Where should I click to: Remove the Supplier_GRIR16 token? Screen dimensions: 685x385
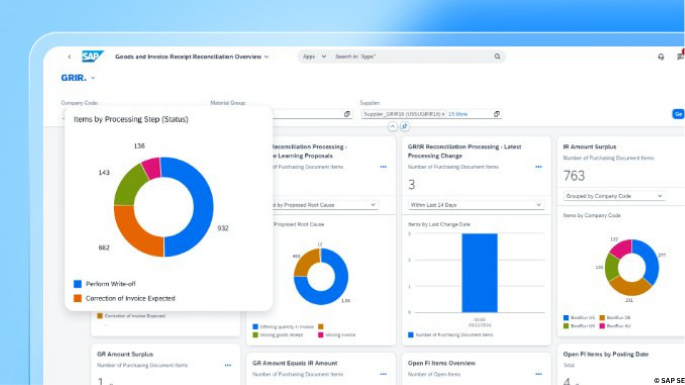[443, 114]
